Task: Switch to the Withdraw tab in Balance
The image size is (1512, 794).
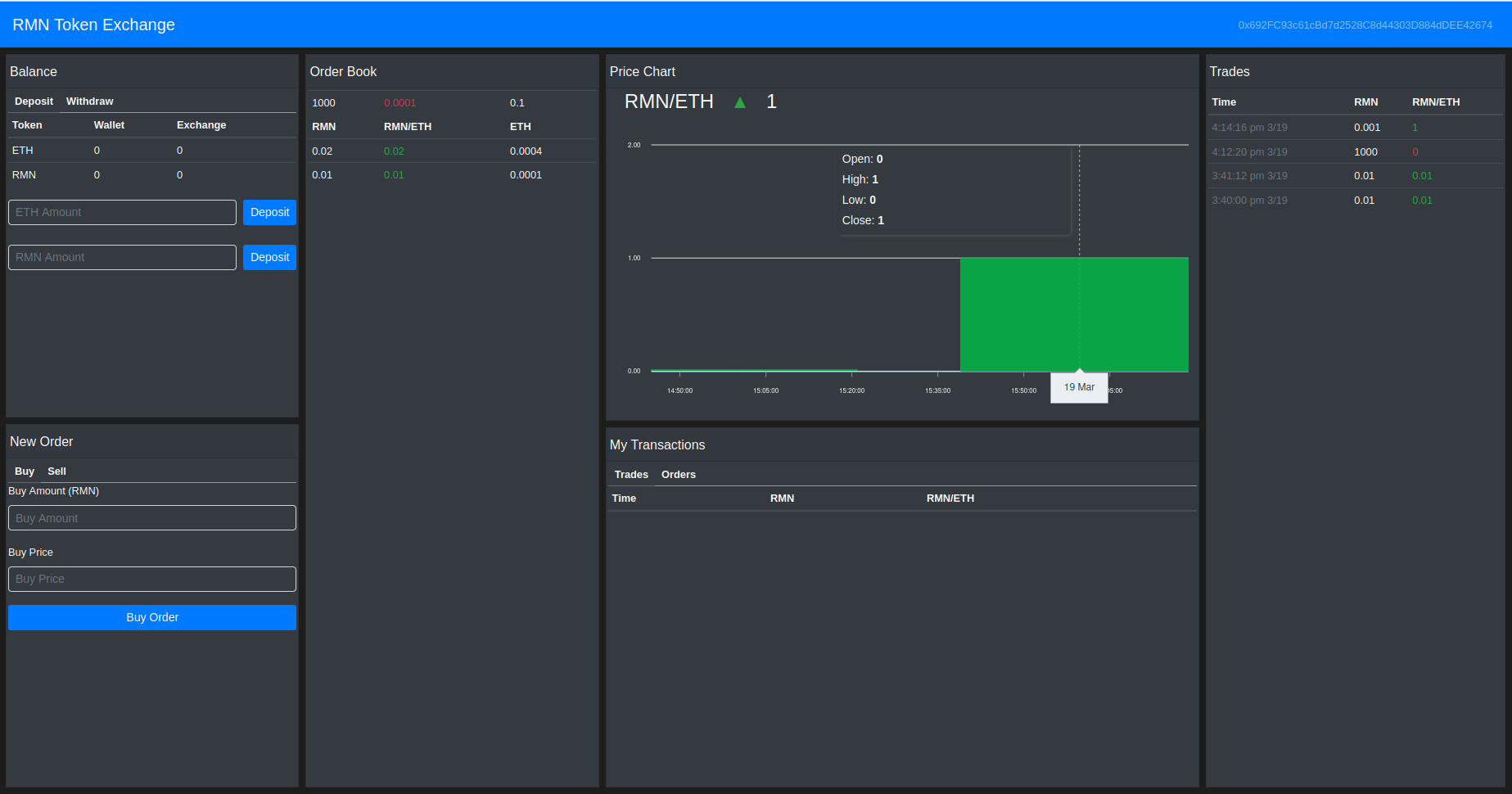Action: 90,102
